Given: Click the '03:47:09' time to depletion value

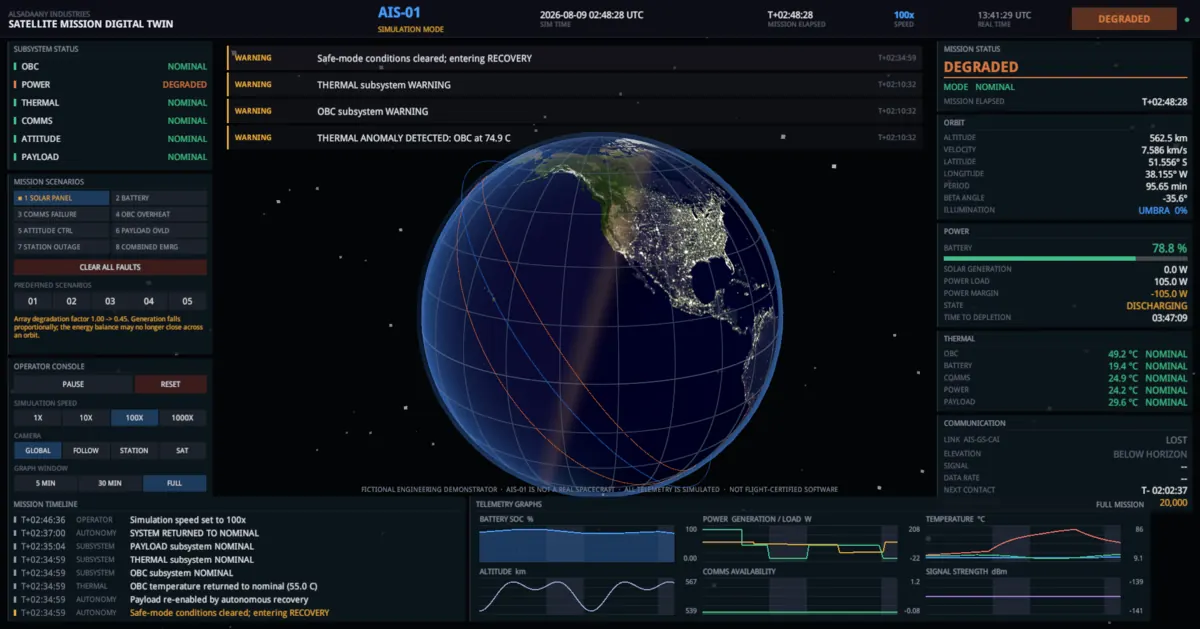Looking at the screenshot, I should [x=1168, y=318].
